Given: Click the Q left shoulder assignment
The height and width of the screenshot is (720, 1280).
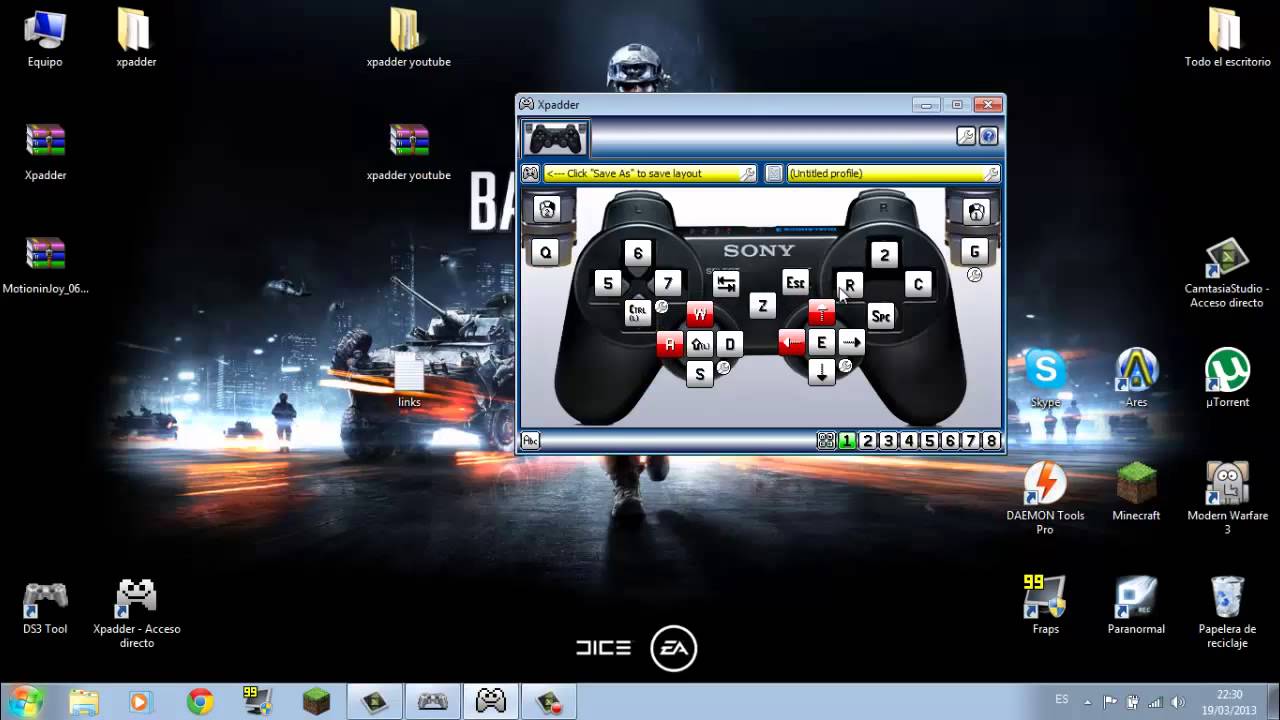Looking at the screenshot, I should tap(546, 253).
